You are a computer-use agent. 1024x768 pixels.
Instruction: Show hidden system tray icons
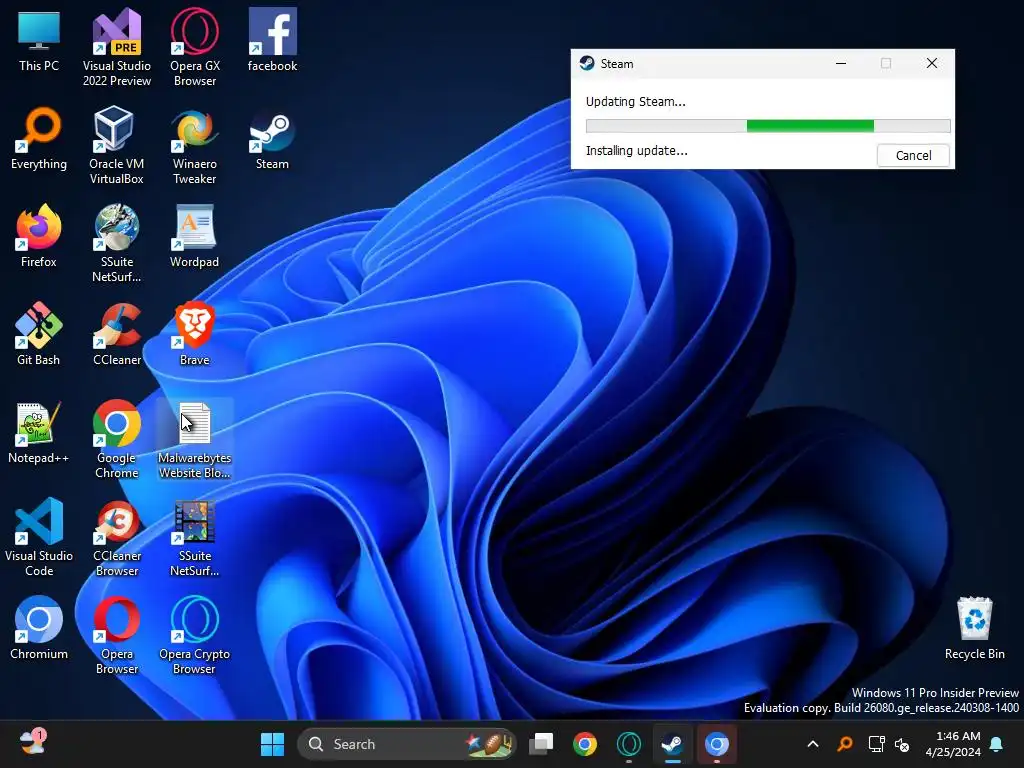pos(813,744)
